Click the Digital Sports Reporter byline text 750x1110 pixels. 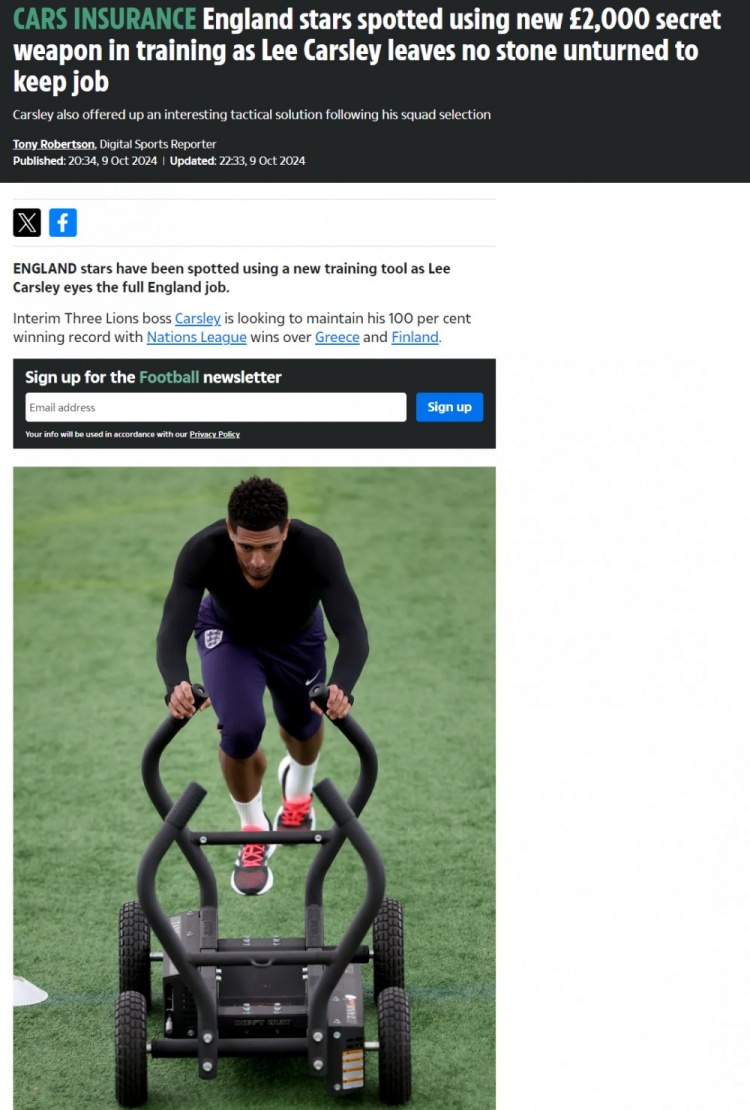[158, 144]
